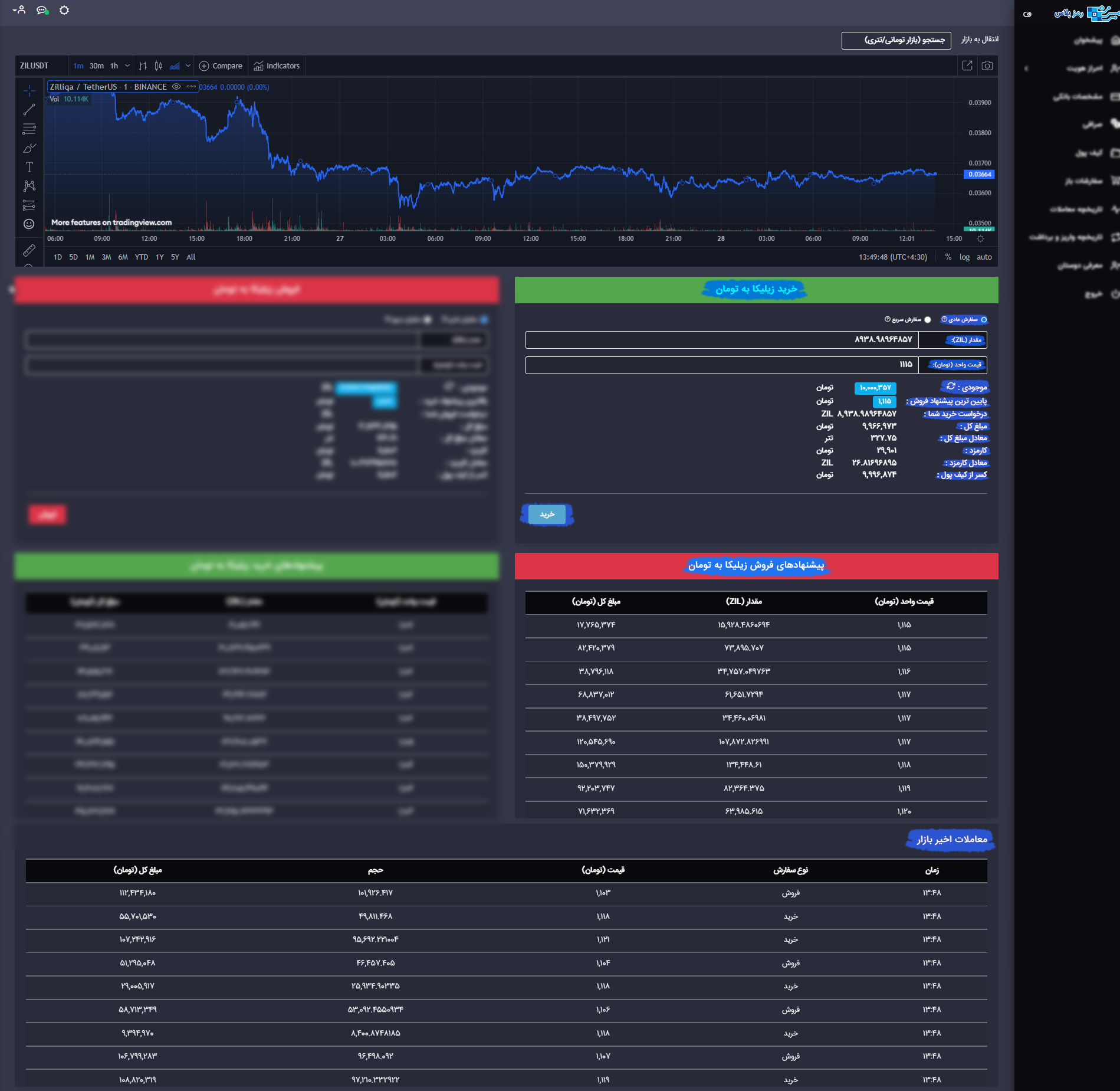This screenshot has width=1120, height=1091.
Task: Switch chart style to candles
Action: point(159,66)
